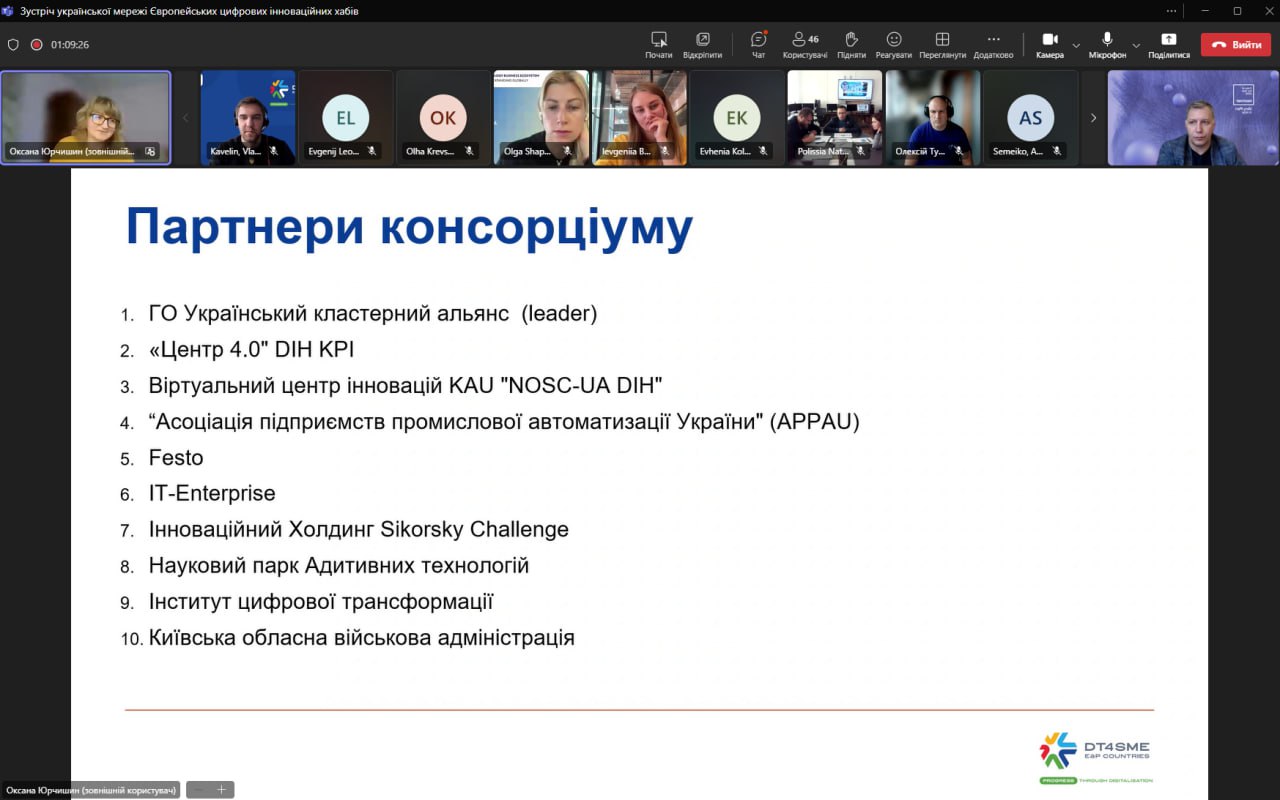Leave the meeting with Вийти
The image size is (1280, 800).
[1235, 45]
